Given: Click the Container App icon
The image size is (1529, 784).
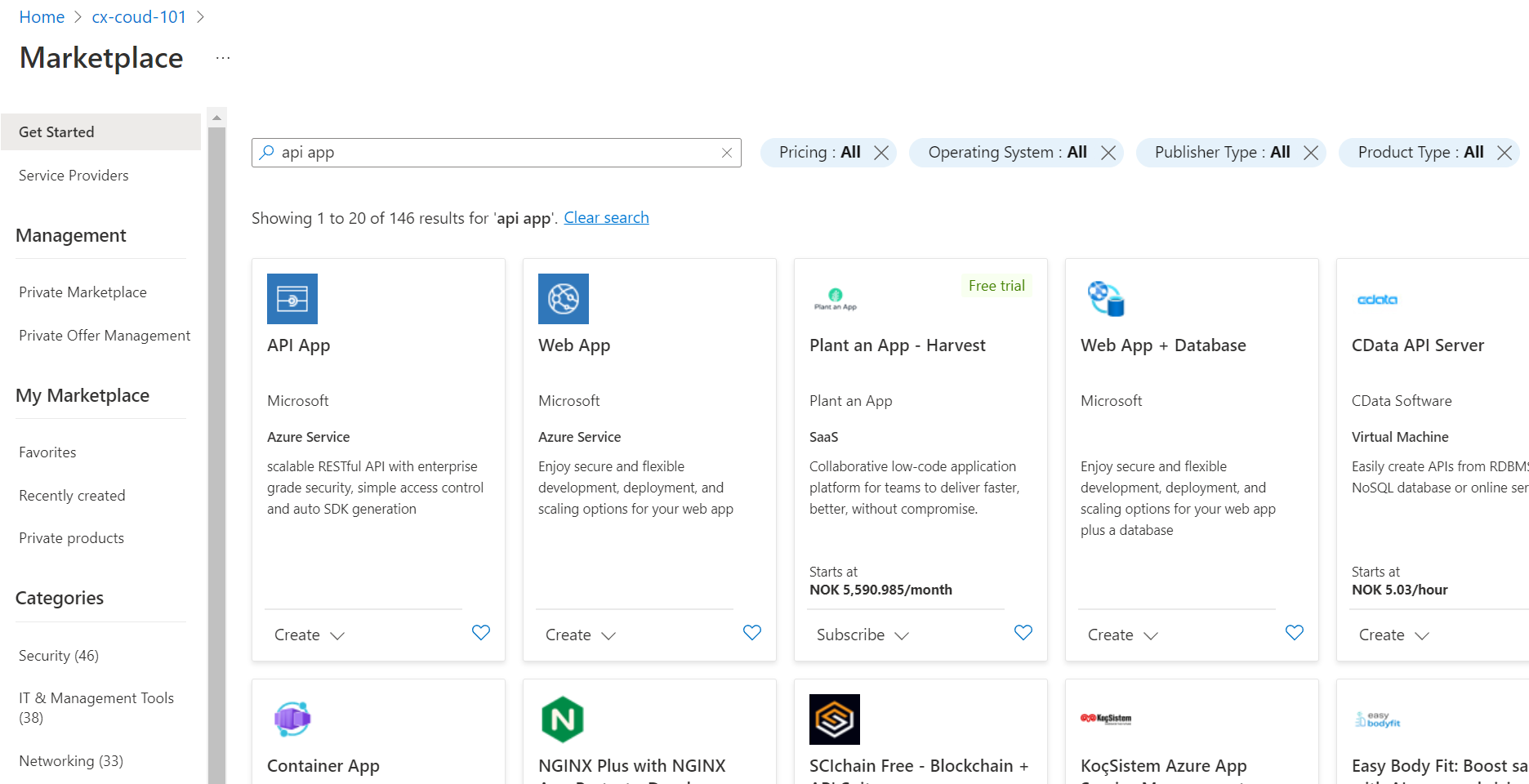Looking at the screenshot, I should [x=292, y=719].
